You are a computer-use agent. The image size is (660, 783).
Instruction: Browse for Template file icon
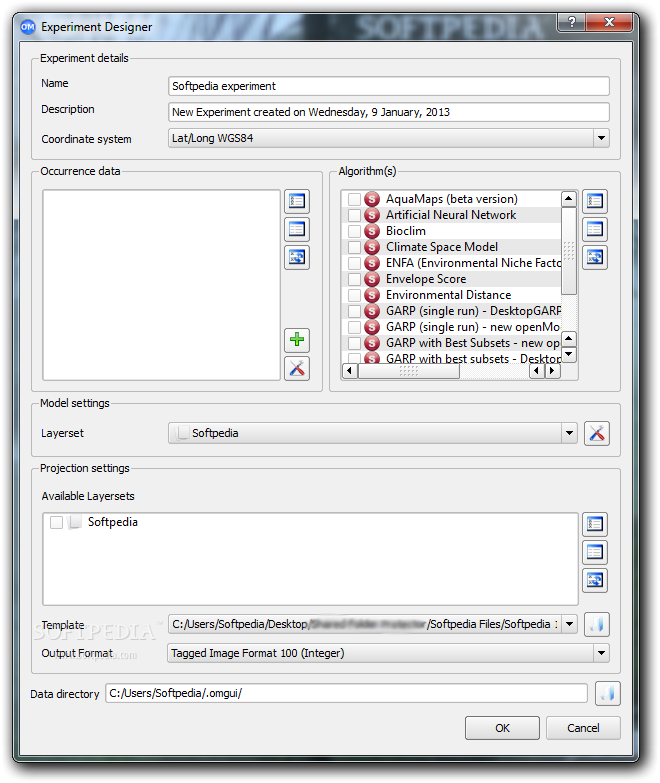click(597, 625)
